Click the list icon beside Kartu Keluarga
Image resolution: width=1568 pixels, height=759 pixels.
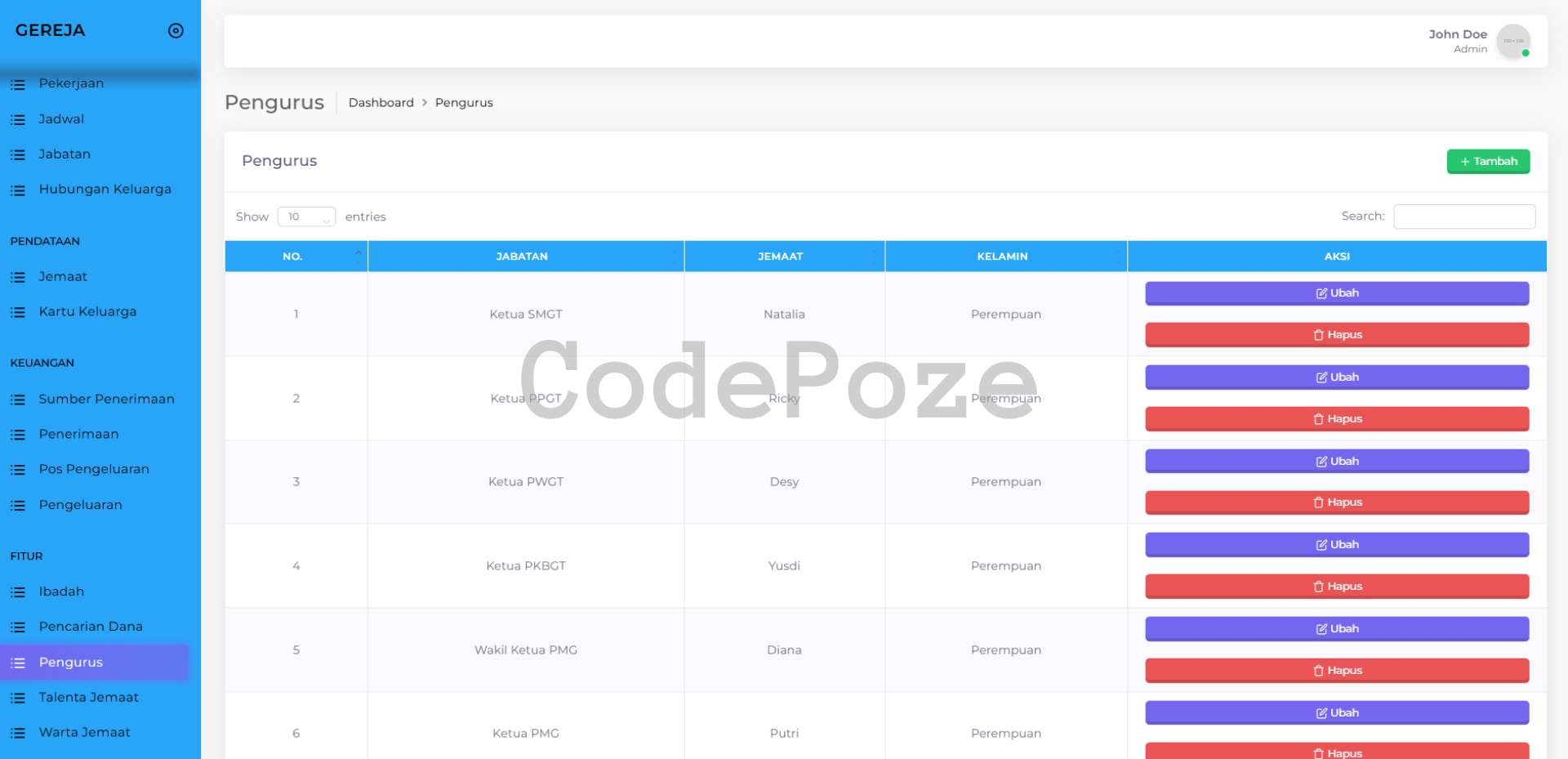[18, 312]
